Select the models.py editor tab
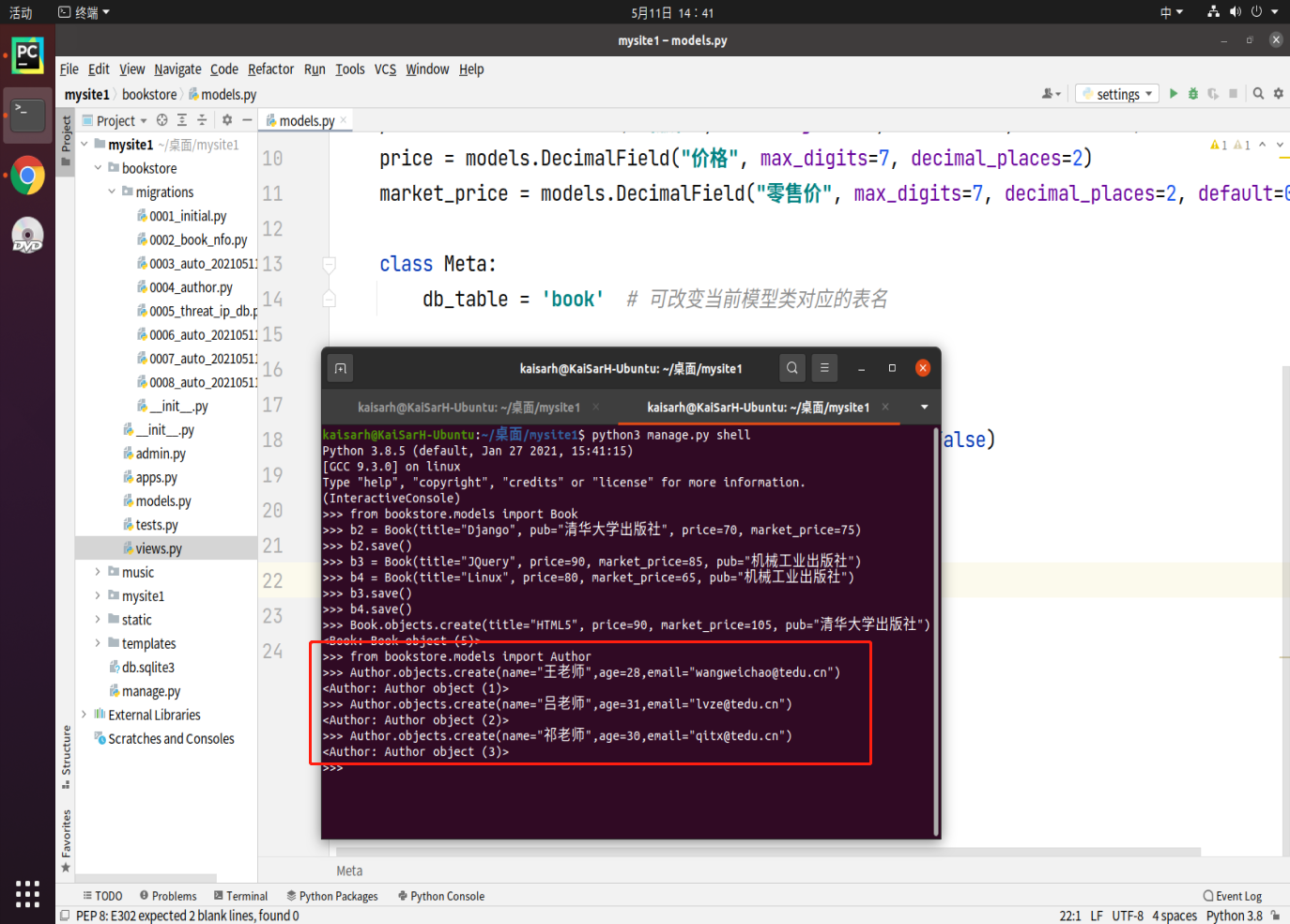This screenshot has height=924, width=1290. point(306,120)
